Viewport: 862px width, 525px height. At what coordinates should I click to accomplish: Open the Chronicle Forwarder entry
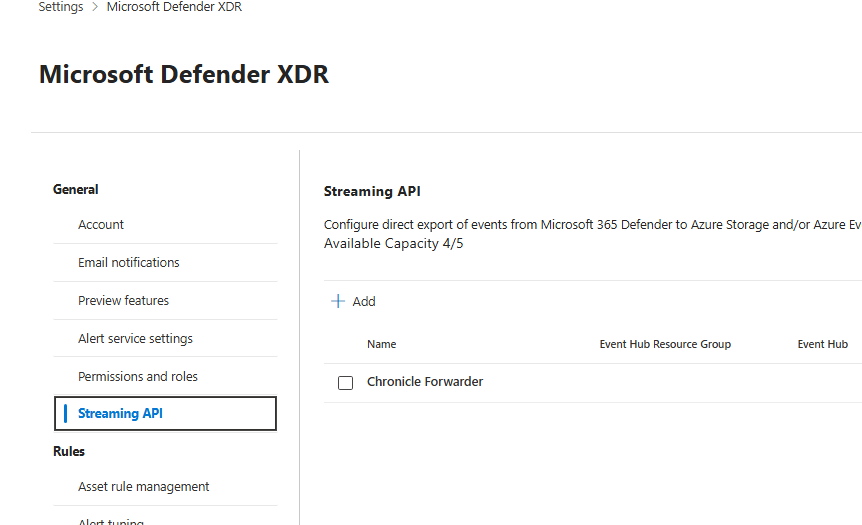pyautogui.click(x=425, y=382)
